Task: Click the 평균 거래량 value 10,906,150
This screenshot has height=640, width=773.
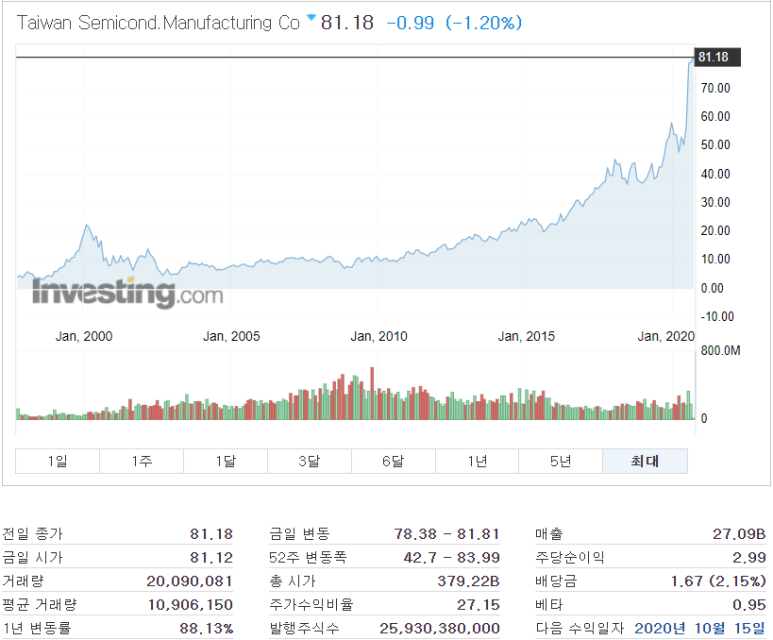Action: pos(191,604)
